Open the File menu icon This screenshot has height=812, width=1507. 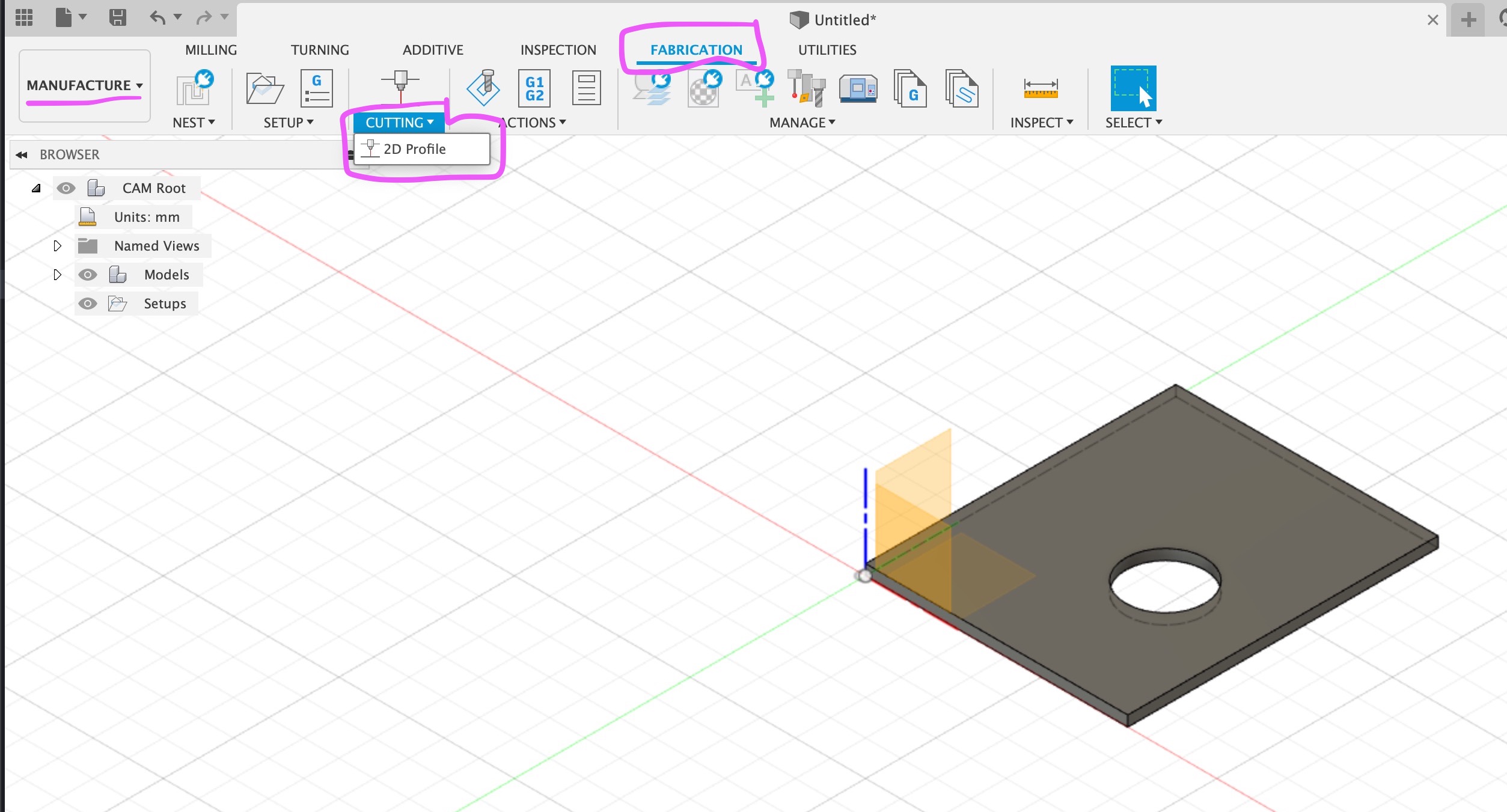(x=64, y=17)
